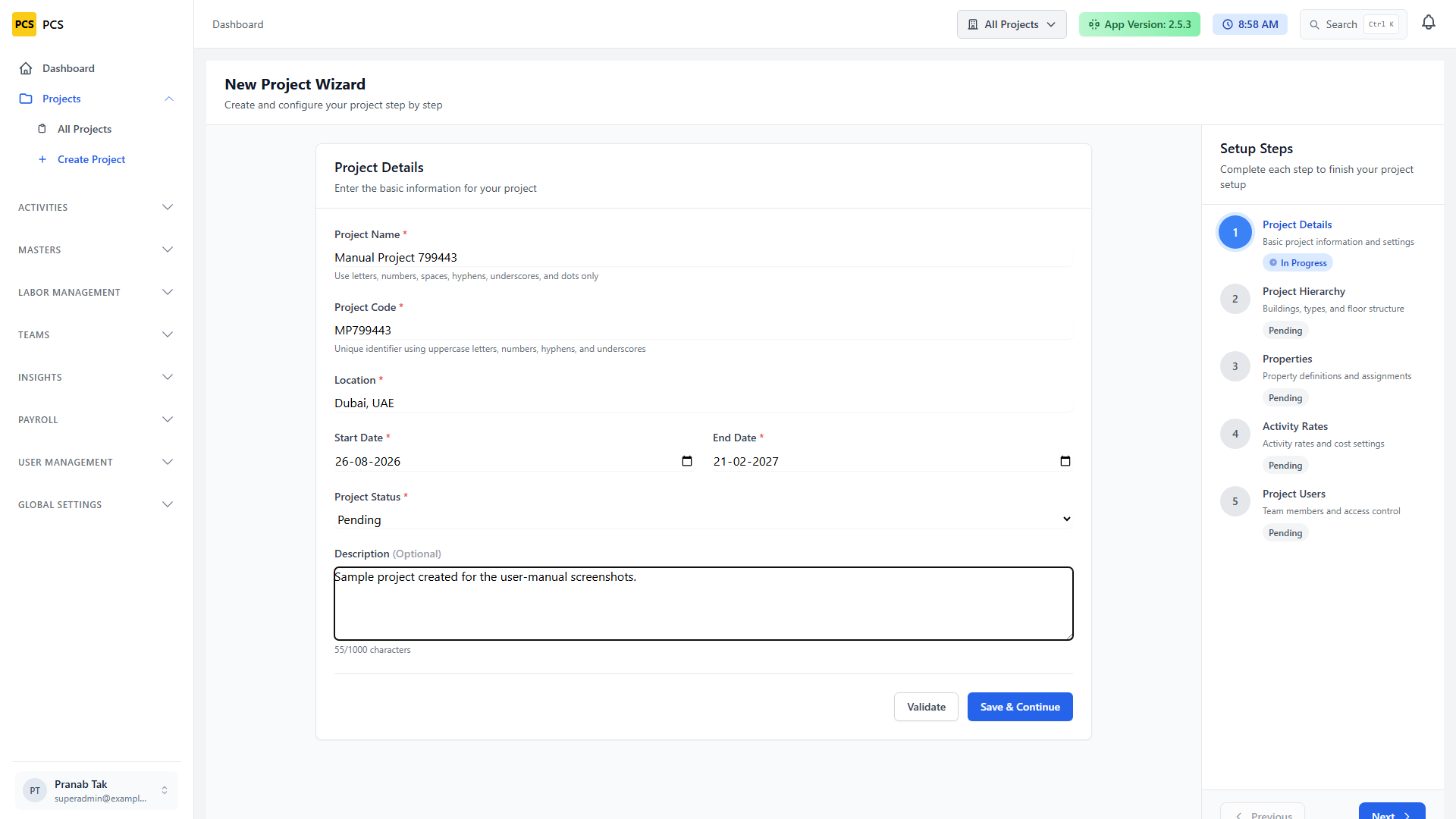Open the notifications bell
Image resolution: width=1456 pixels, height=819 pixels.
coord(1429,23)
